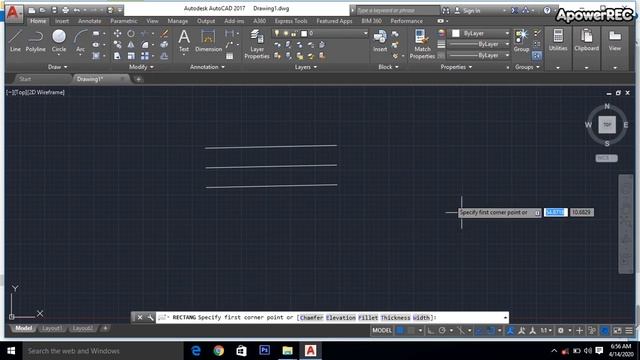Select the Circle tool
Image resolution: width=640 pixels, height=360 pixels.
tap(59, 41)
